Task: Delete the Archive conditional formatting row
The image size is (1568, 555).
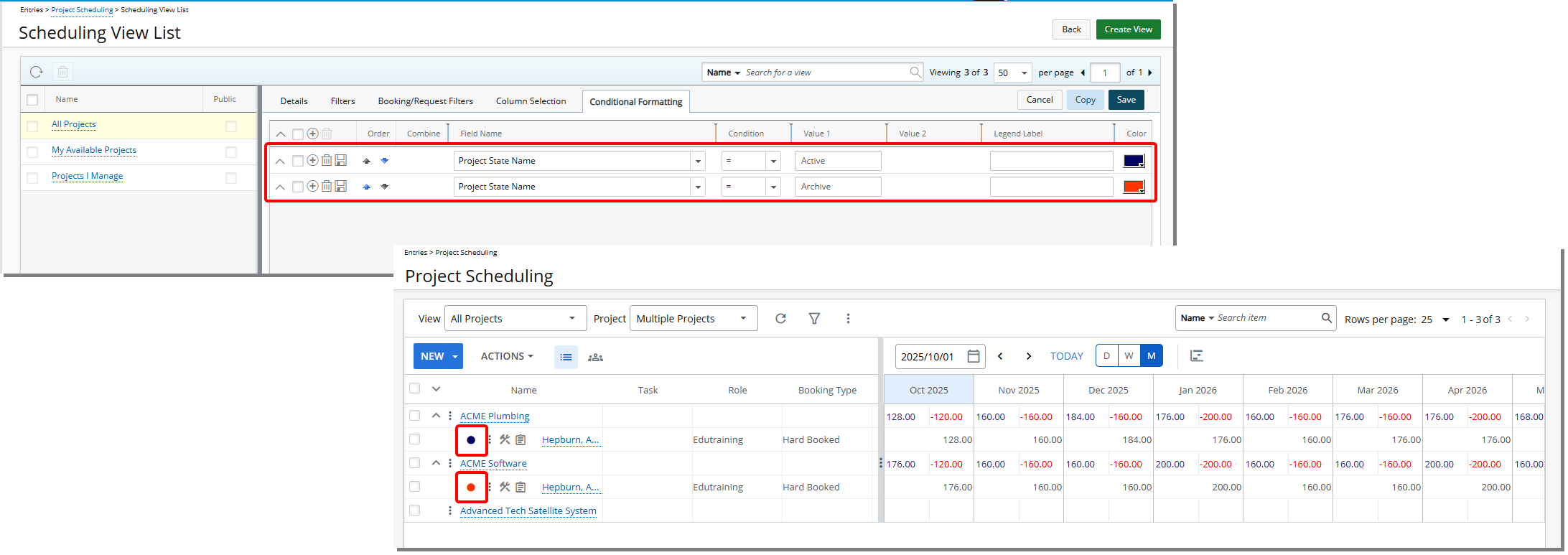Action: 327,186
